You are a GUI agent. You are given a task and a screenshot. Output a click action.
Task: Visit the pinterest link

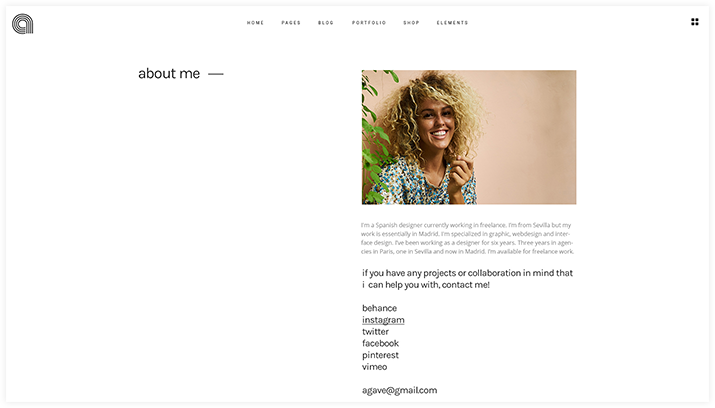coord(380,355)
